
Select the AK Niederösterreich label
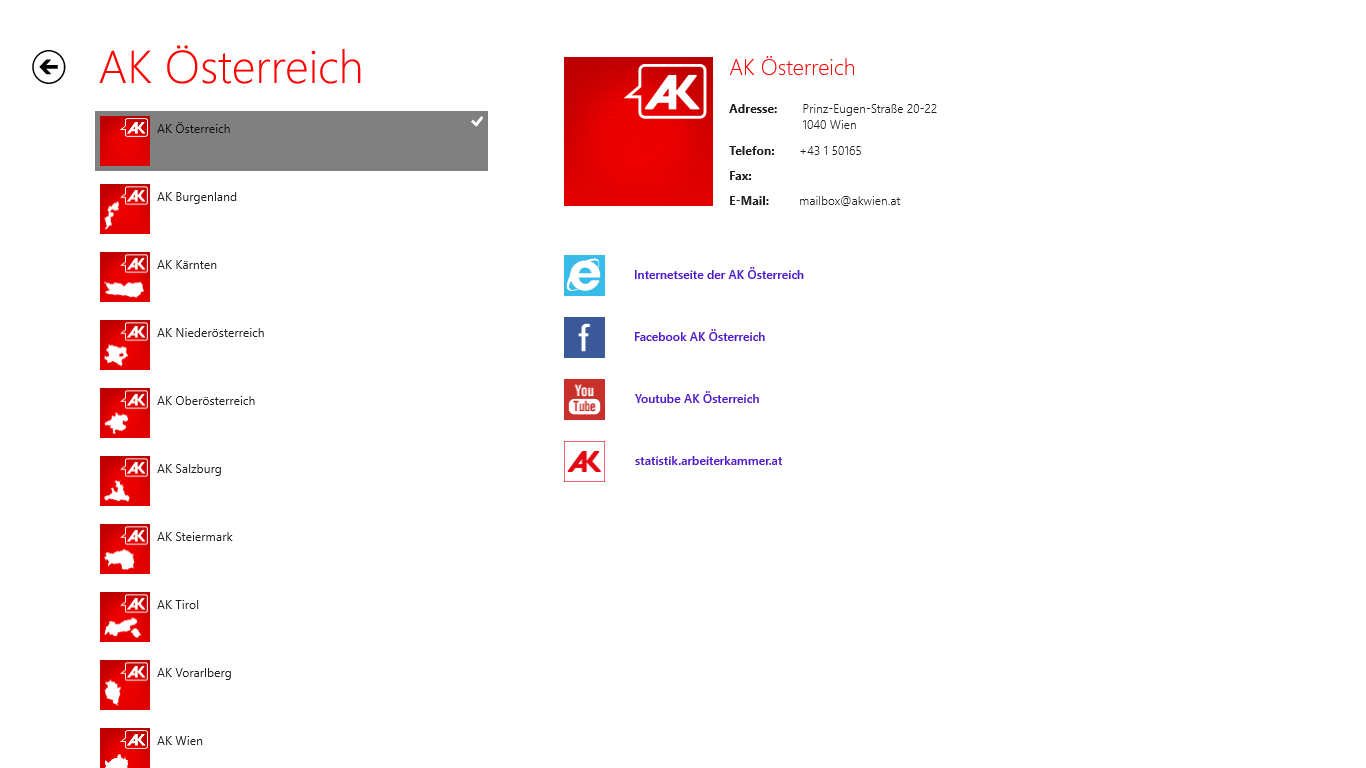click(x=211, y=333)
